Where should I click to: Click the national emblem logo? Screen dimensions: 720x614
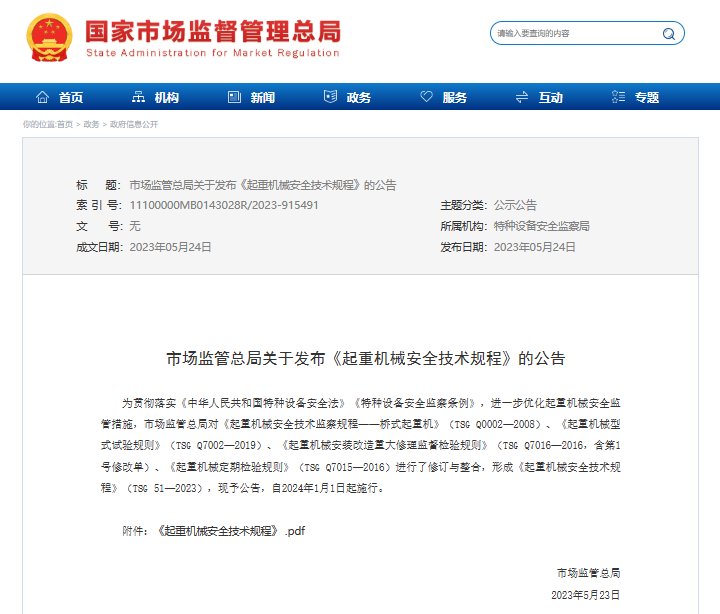(49, 38)
